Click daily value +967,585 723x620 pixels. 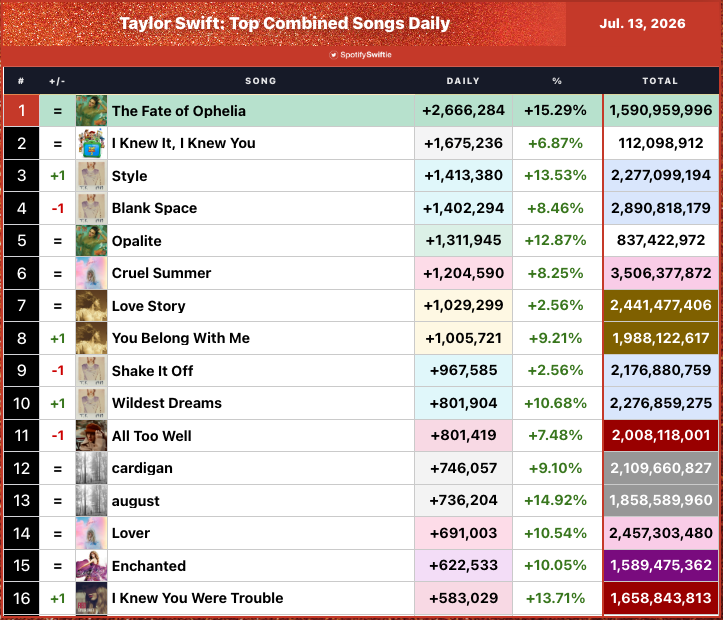[x=463, y=371]
